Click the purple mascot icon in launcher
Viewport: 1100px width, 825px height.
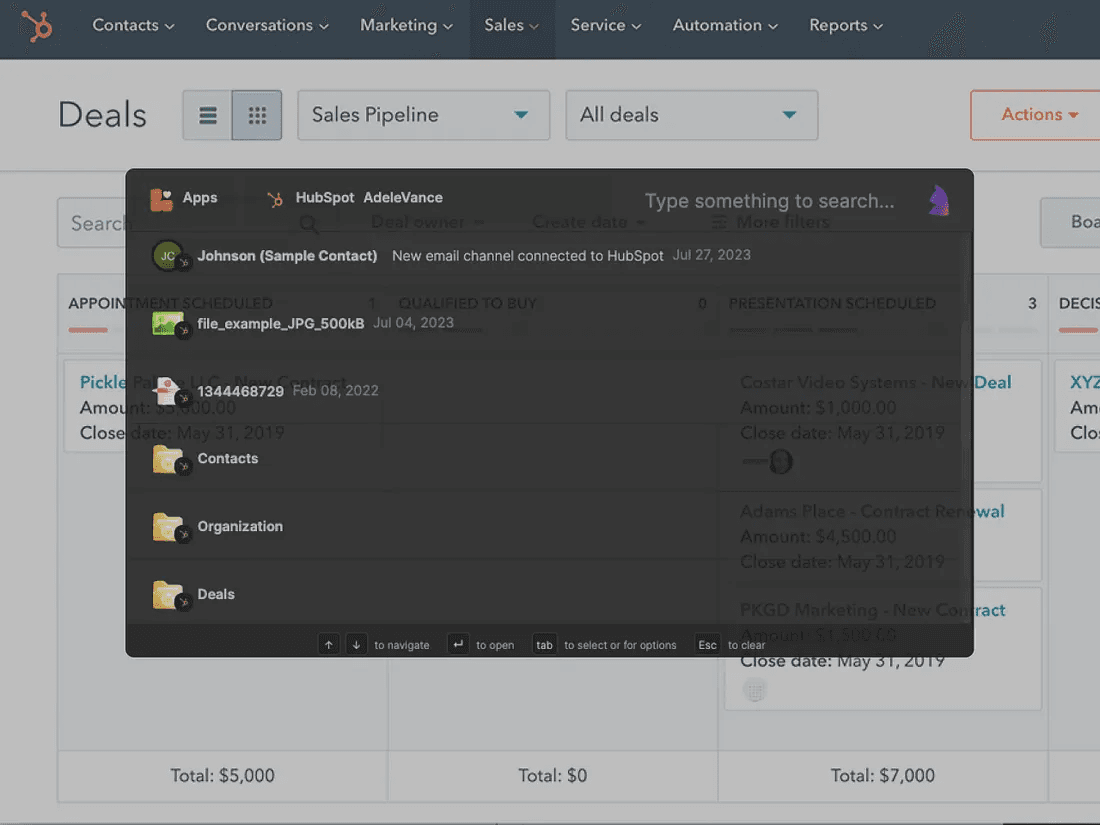[939, 201]
